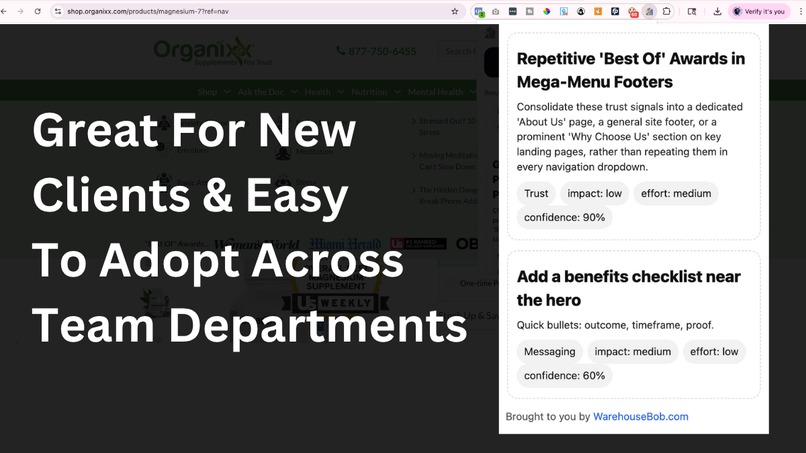806x453 pixels.
Task: Bookmark this page with the star
Action: point(454,11)
